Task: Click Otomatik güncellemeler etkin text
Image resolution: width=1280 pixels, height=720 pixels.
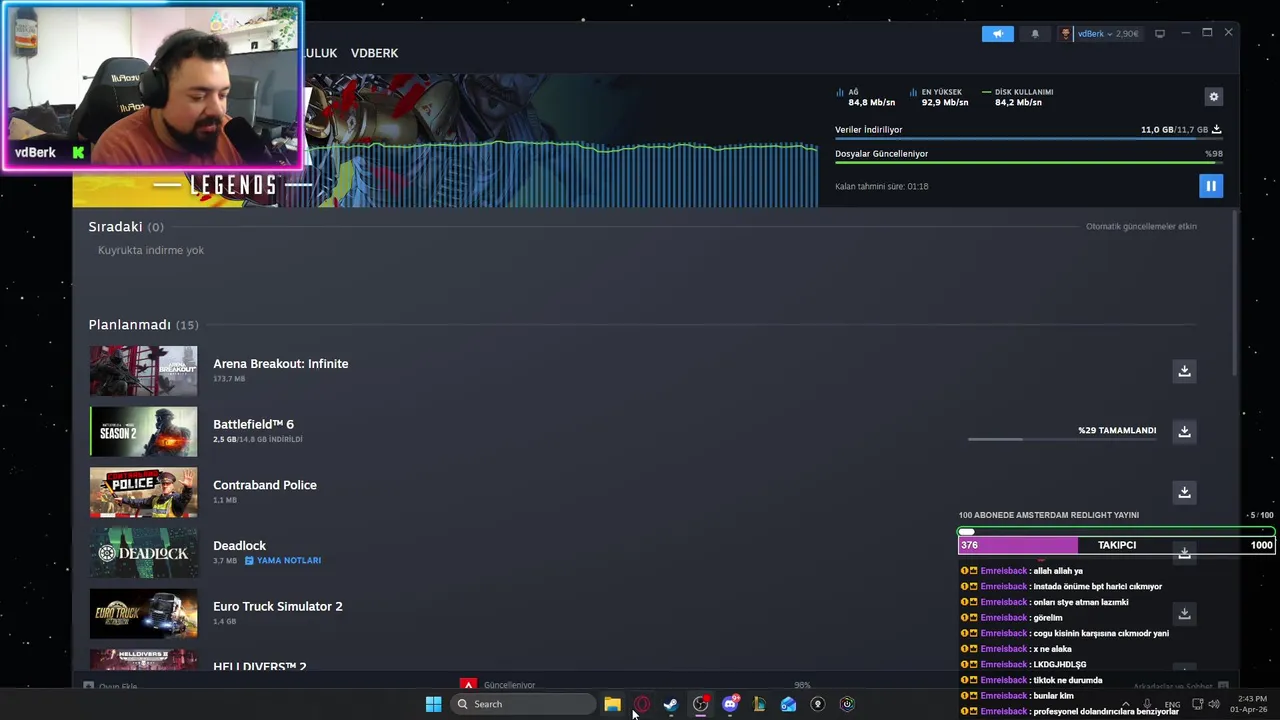Action: point(1141,226)
